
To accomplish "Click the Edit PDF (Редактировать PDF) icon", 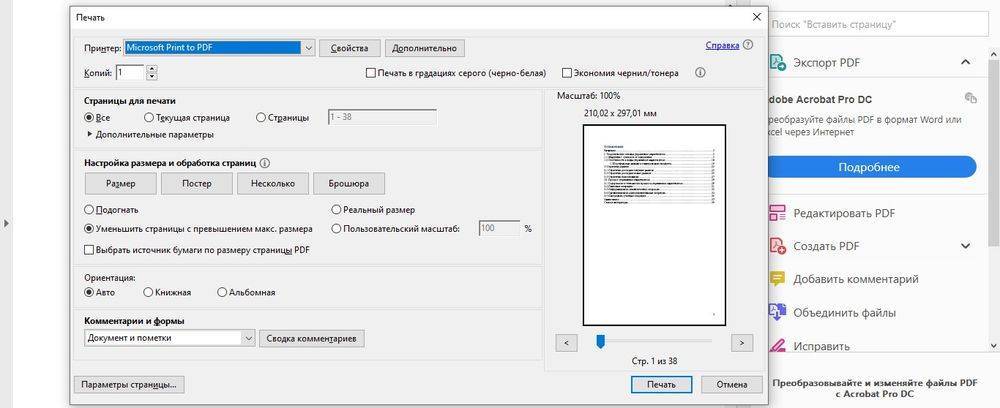I will [777, 213].
